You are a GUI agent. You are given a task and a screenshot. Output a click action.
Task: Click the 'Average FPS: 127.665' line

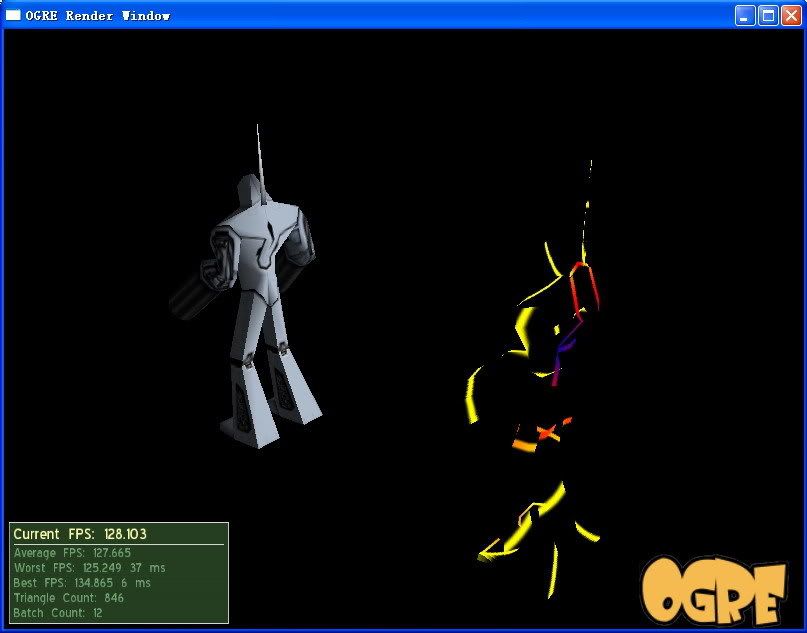click(x=72, y=553)
